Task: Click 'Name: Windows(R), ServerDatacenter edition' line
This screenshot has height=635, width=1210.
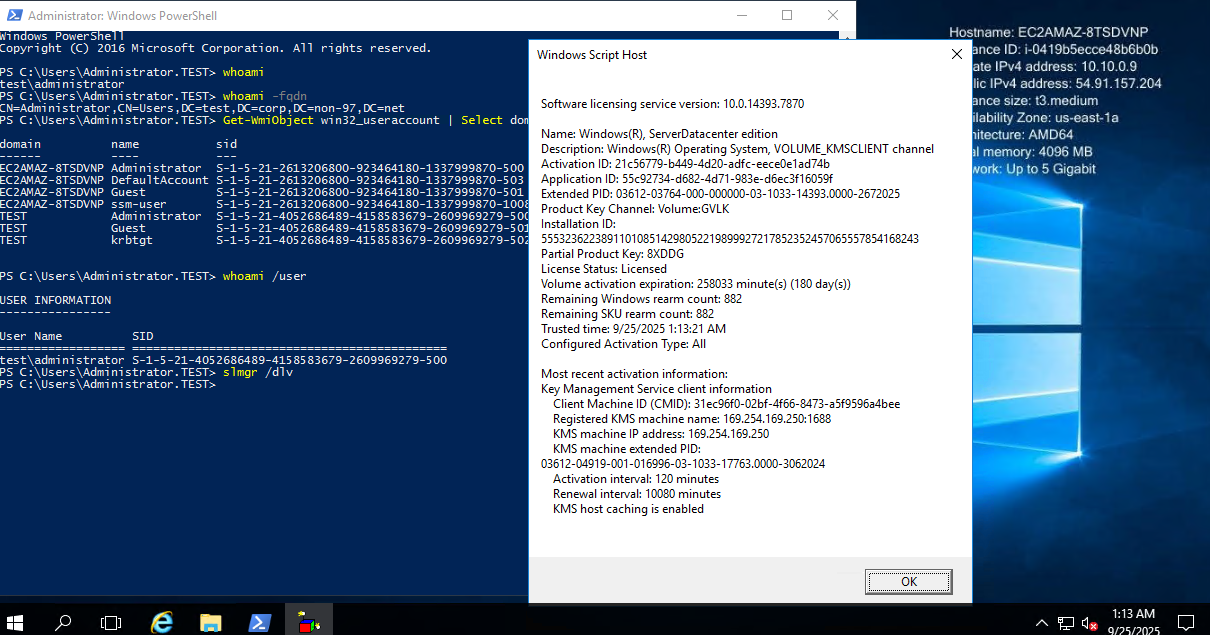Action: click(659, 134)
